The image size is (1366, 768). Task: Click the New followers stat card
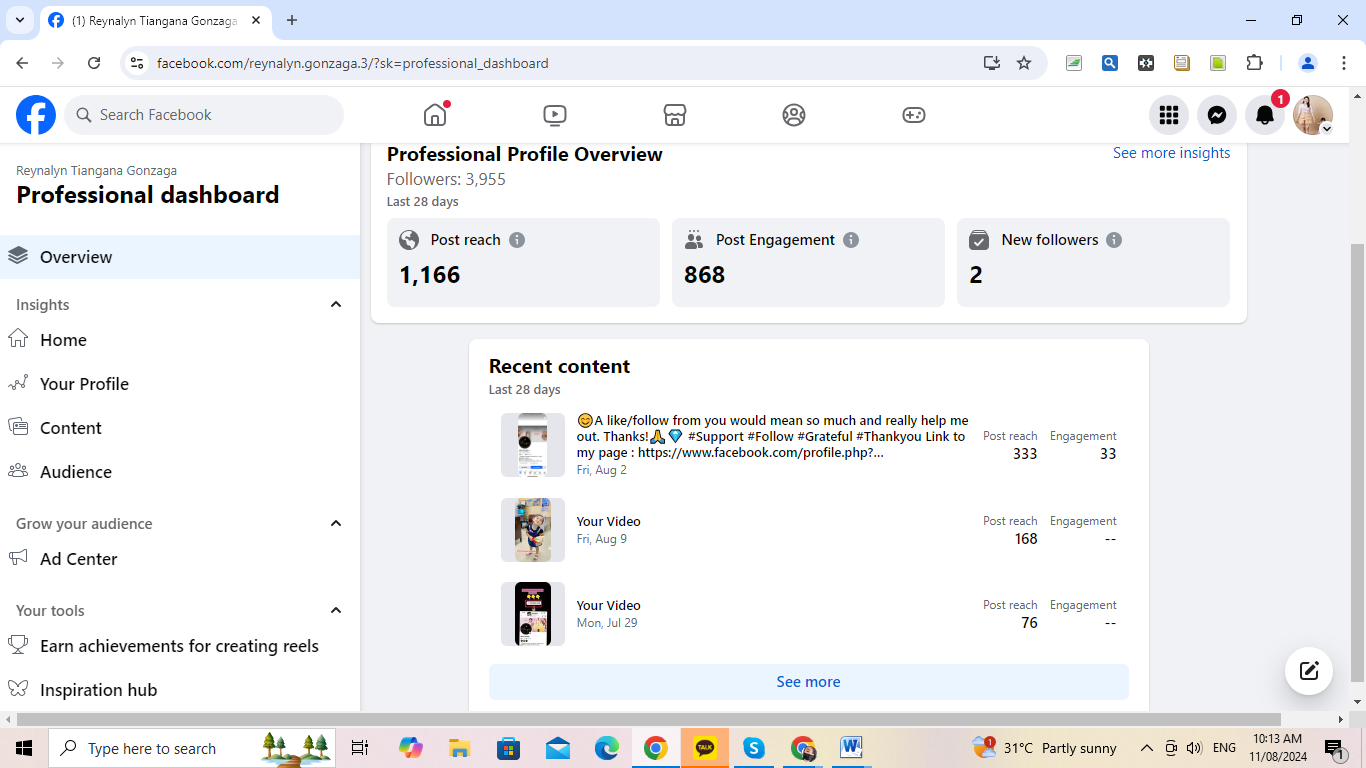pyautogui.click(x=1093, y=263)
